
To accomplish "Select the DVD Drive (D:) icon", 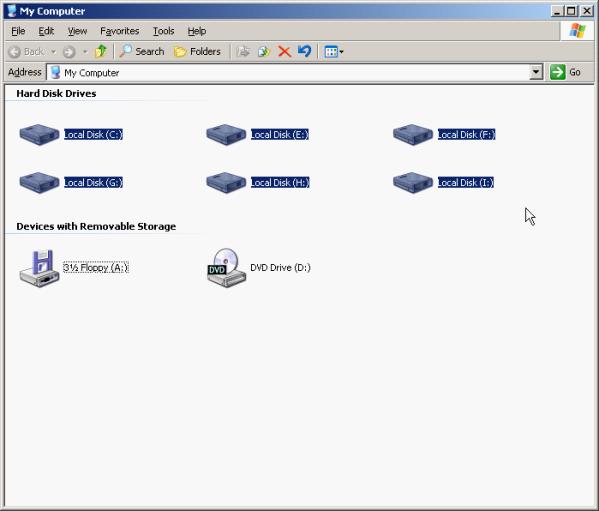I will (x=226, y=267).
